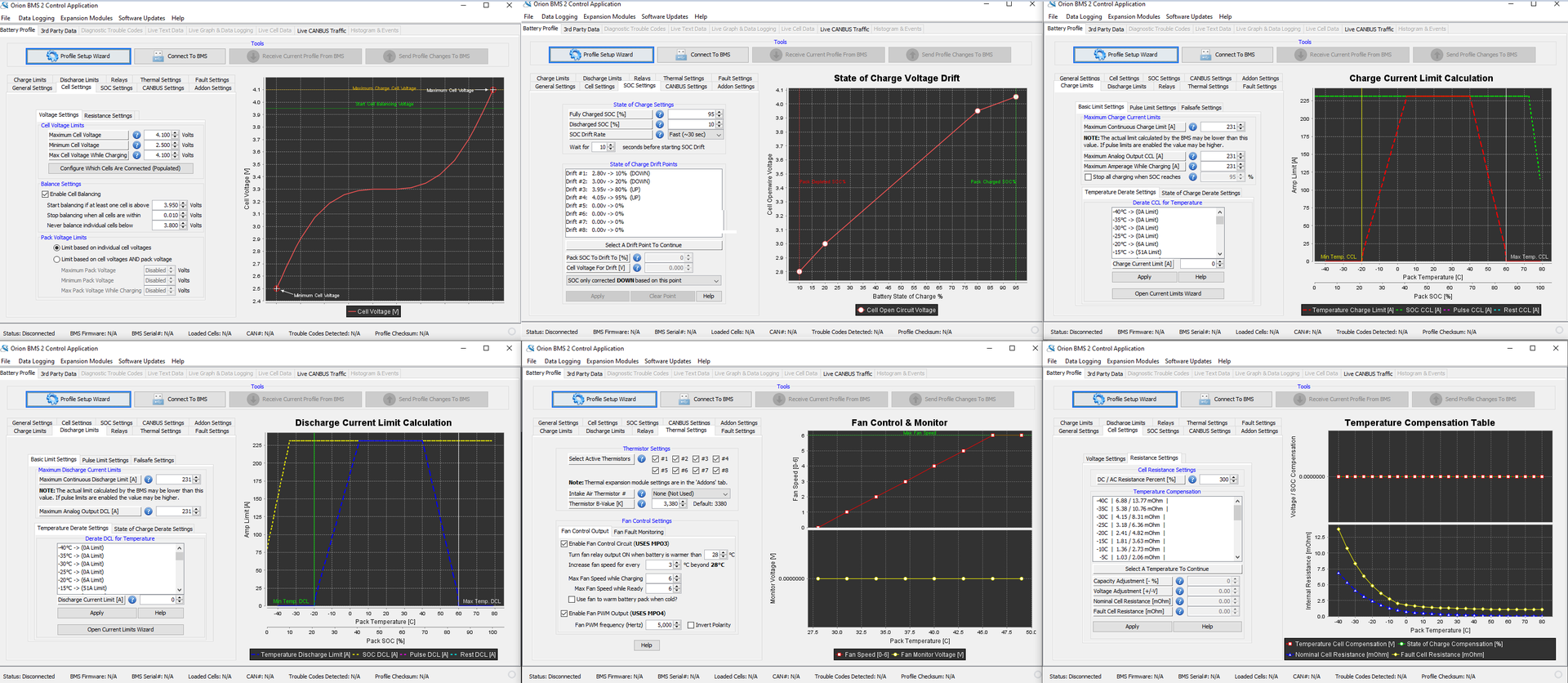The width and height of the screenshot is (1568, 683).
Task: Open Intake Air Thermistor None (Not Used) dropdown
Action: click(689, 493)
